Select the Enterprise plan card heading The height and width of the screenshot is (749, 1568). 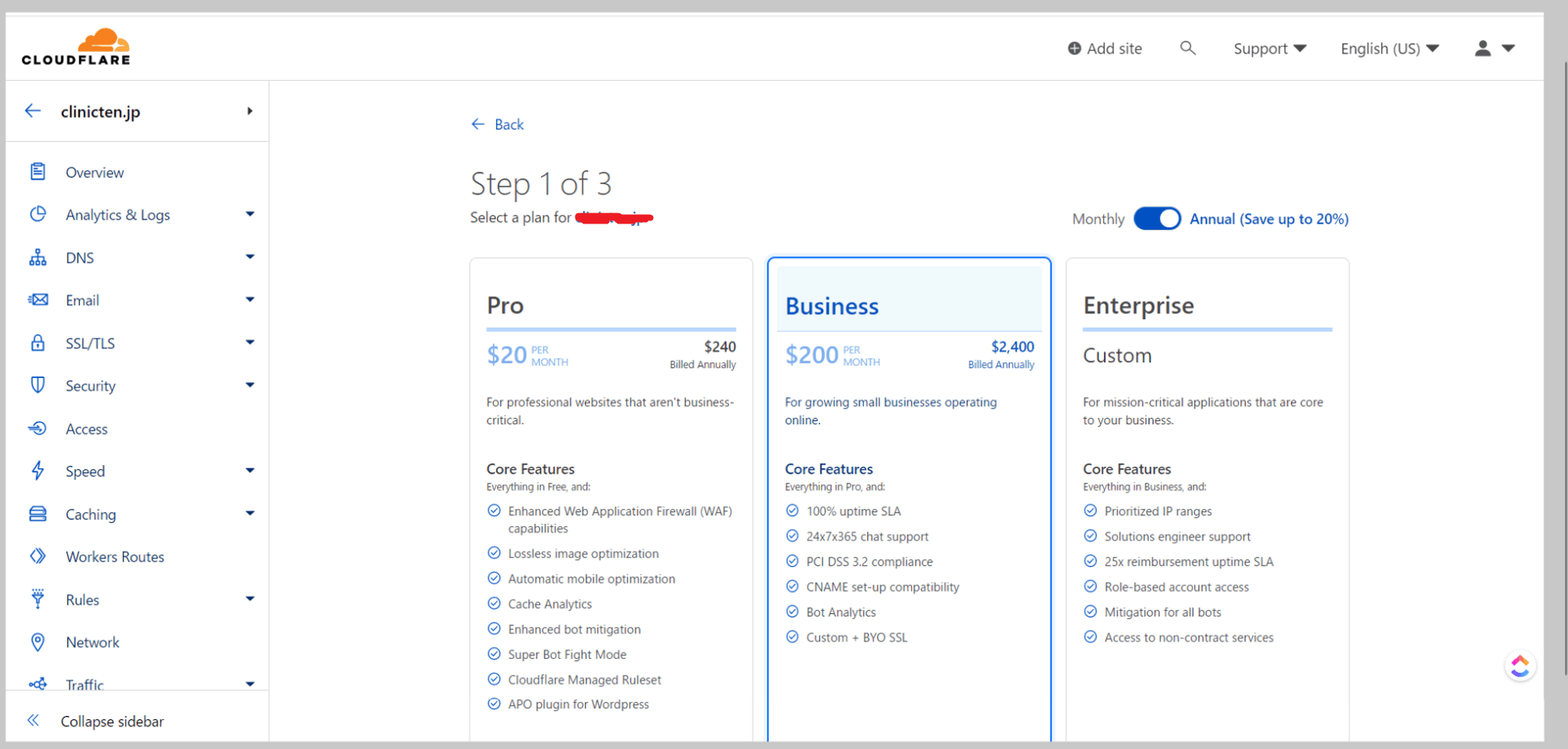point(1138,305)
